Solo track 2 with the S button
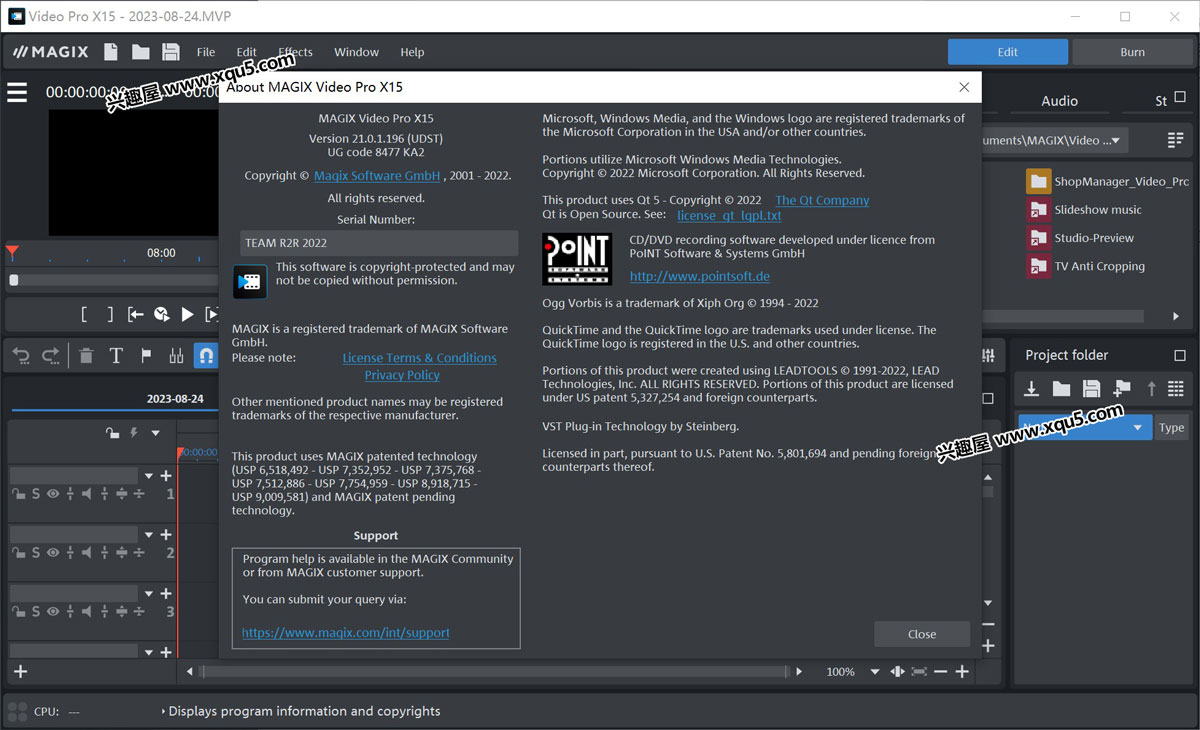 [x=36, y=553]
